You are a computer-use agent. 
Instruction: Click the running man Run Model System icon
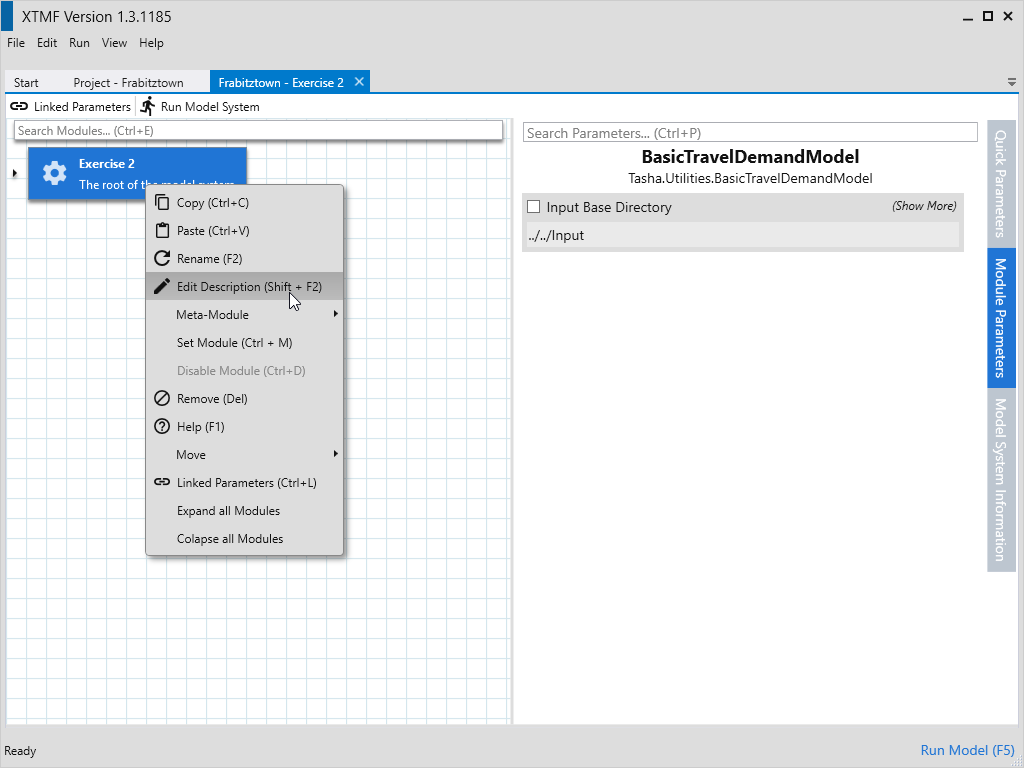pos(148,106)
